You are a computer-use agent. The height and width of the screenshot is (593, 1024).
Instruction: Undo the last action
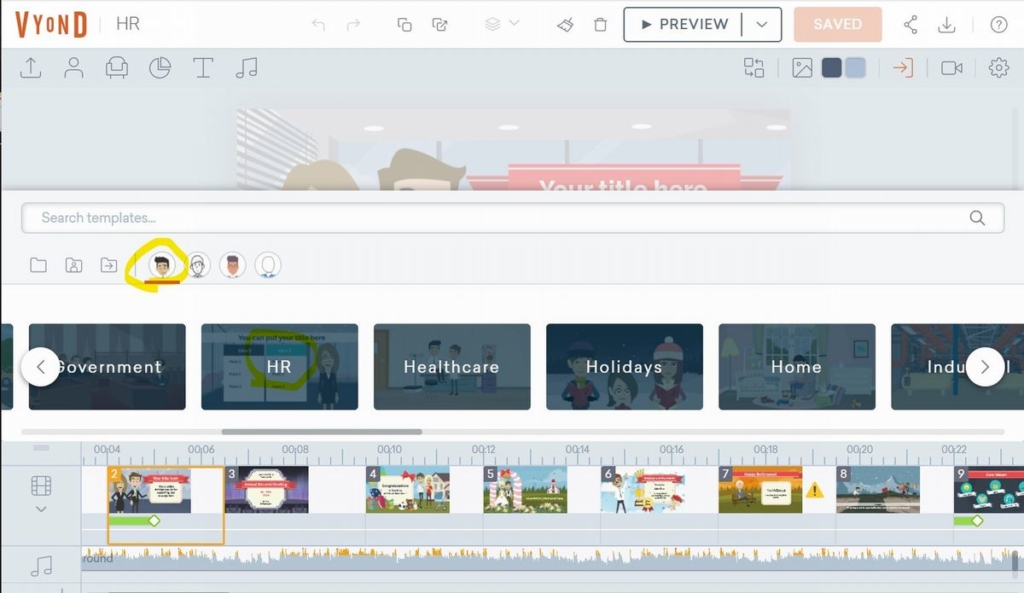(318, 25)
